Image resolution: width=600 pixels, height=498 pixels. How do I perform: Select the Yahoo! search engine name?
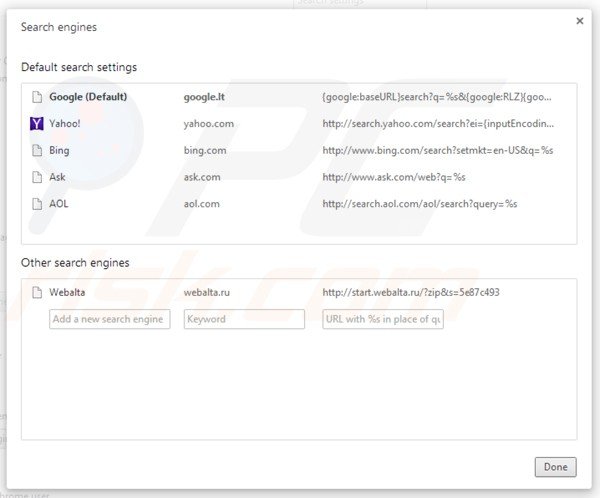point(65,124)
